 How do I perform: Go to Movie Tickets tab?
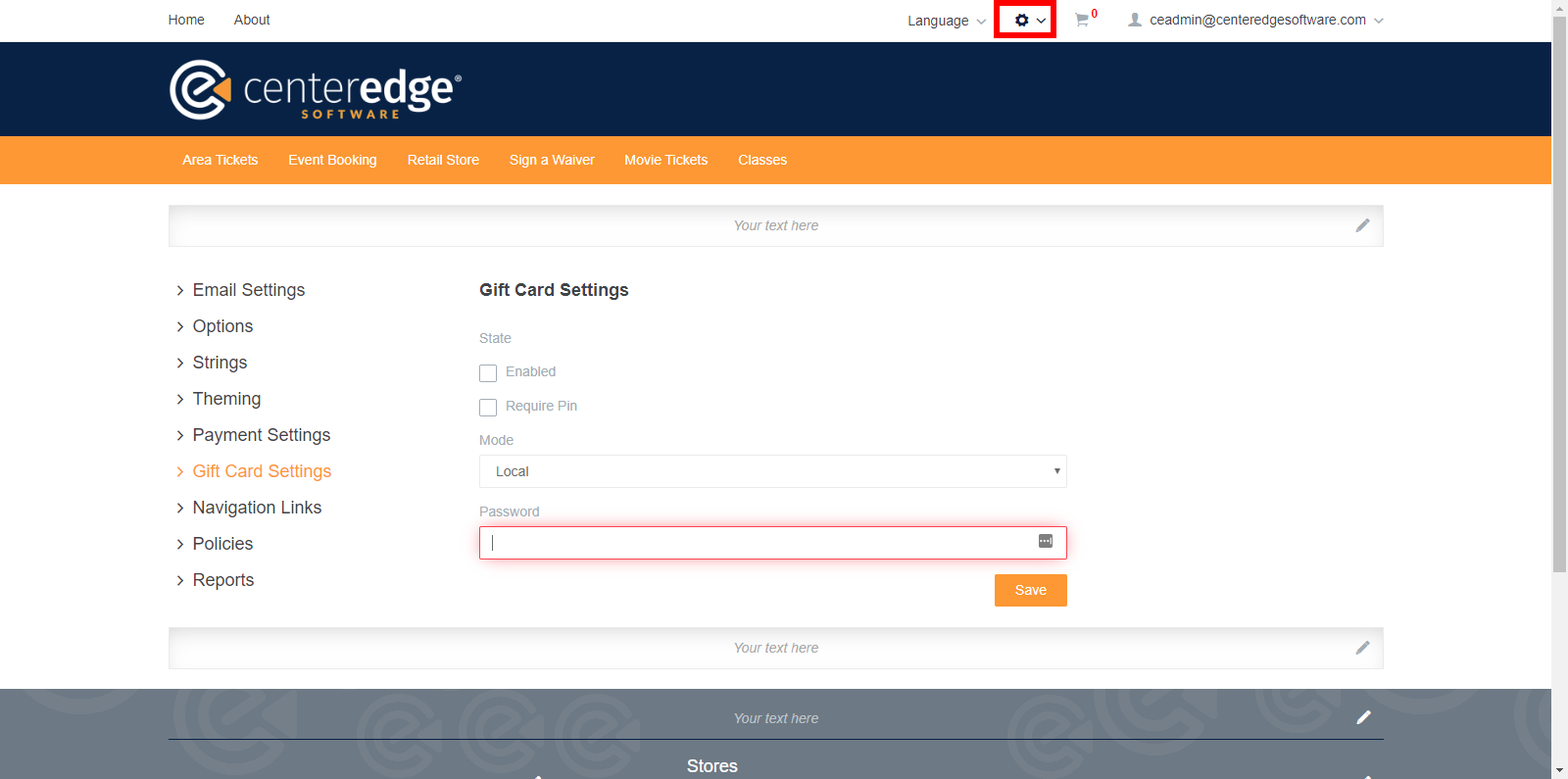pos(665,160)
